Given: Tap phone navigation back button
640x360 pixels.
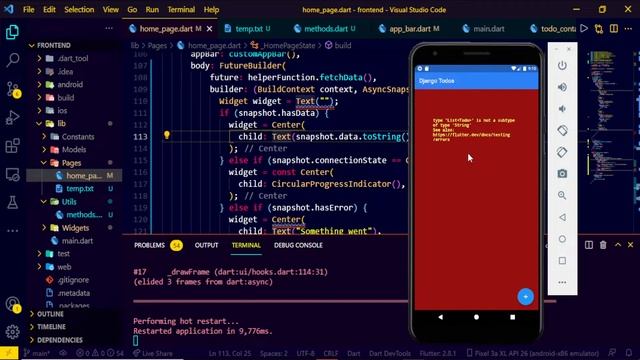Looking at the screenshot, I should 440,317.
